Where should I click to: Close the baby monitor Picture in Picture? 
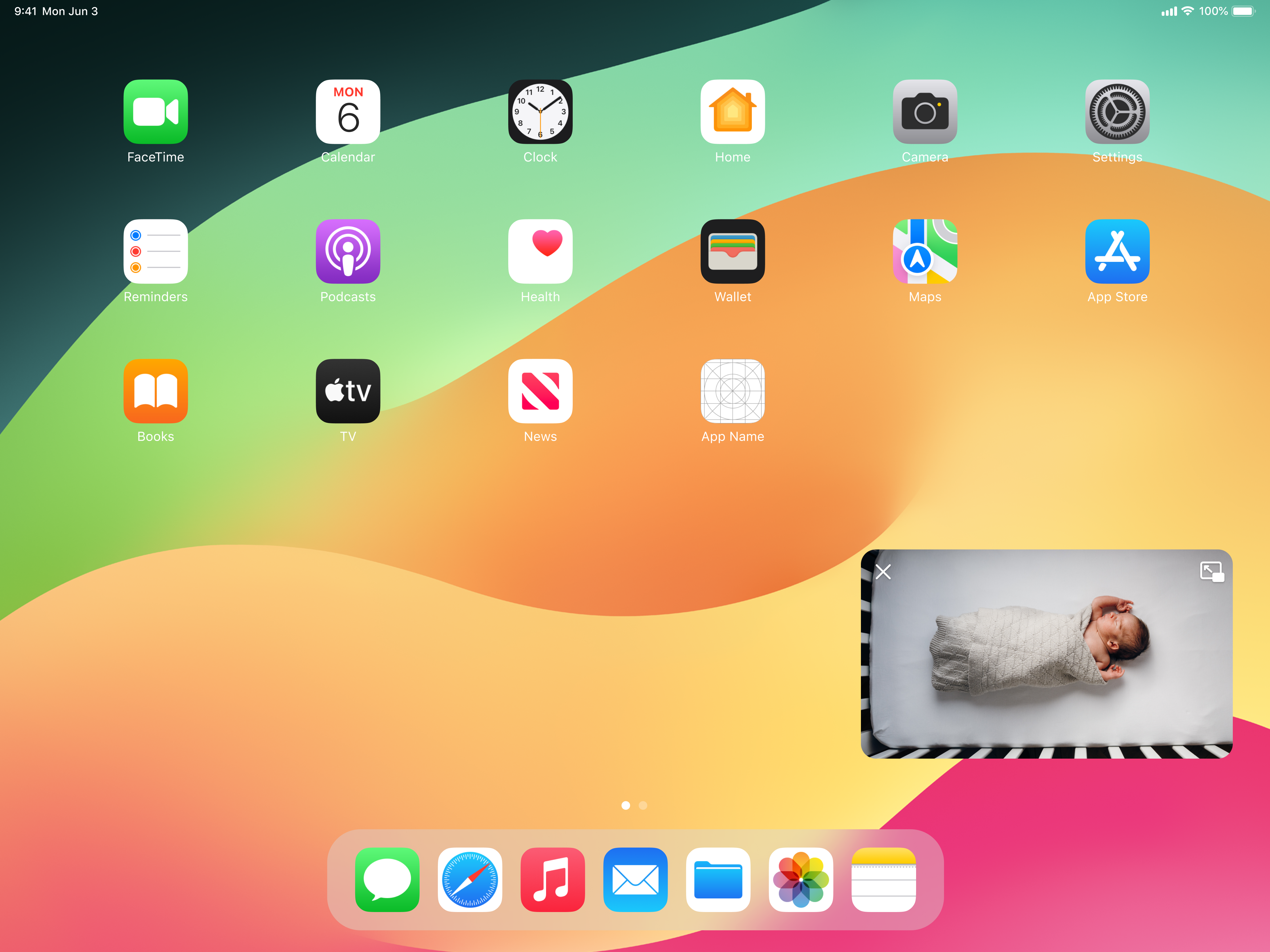pyautogui.click(x=883, y=571)
